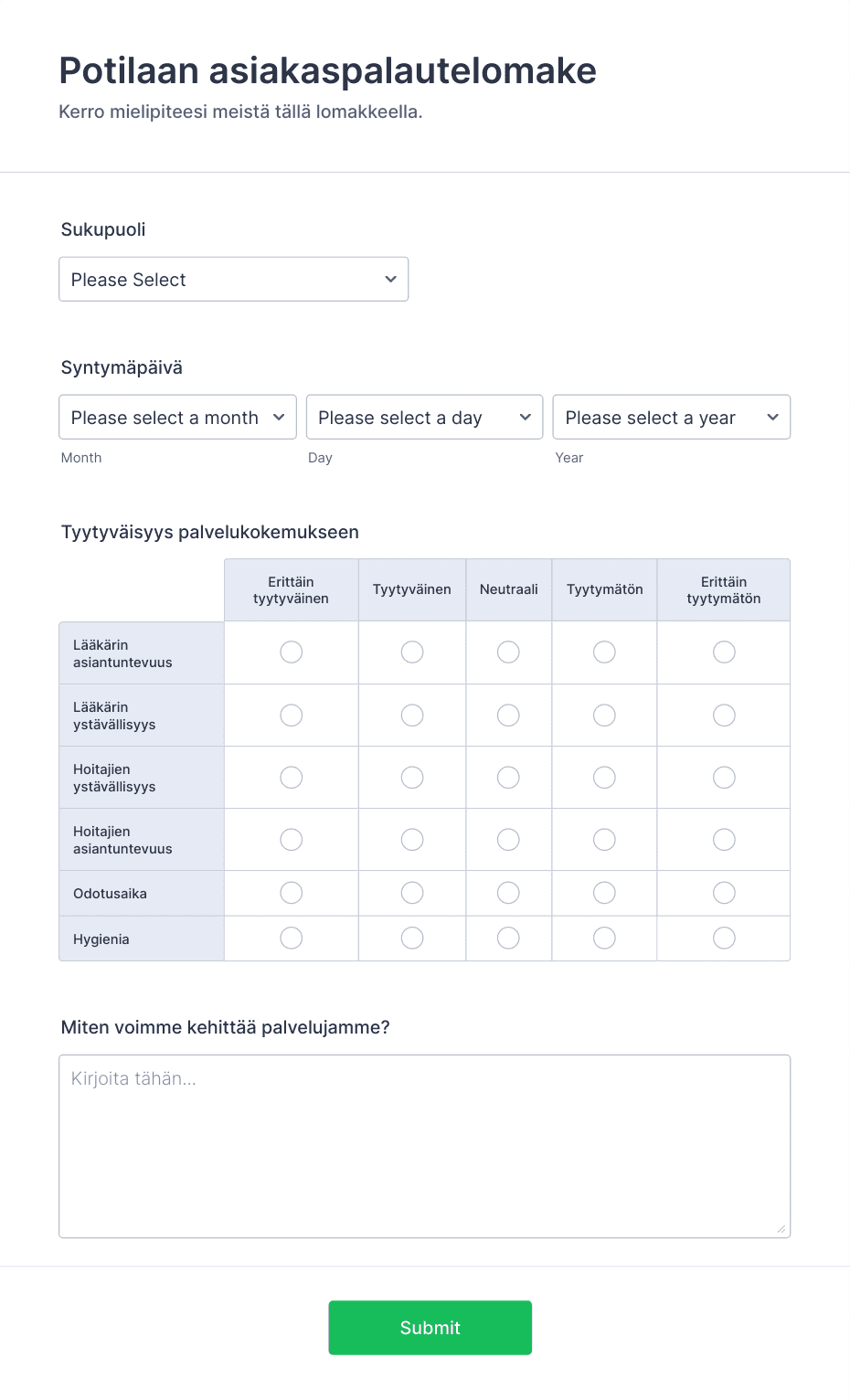Viewport: 850px width, 1400px height.
Task: Rate Lääkärin ystävällisyys as Tyytyväinen
Action: [x=412, y=715]
